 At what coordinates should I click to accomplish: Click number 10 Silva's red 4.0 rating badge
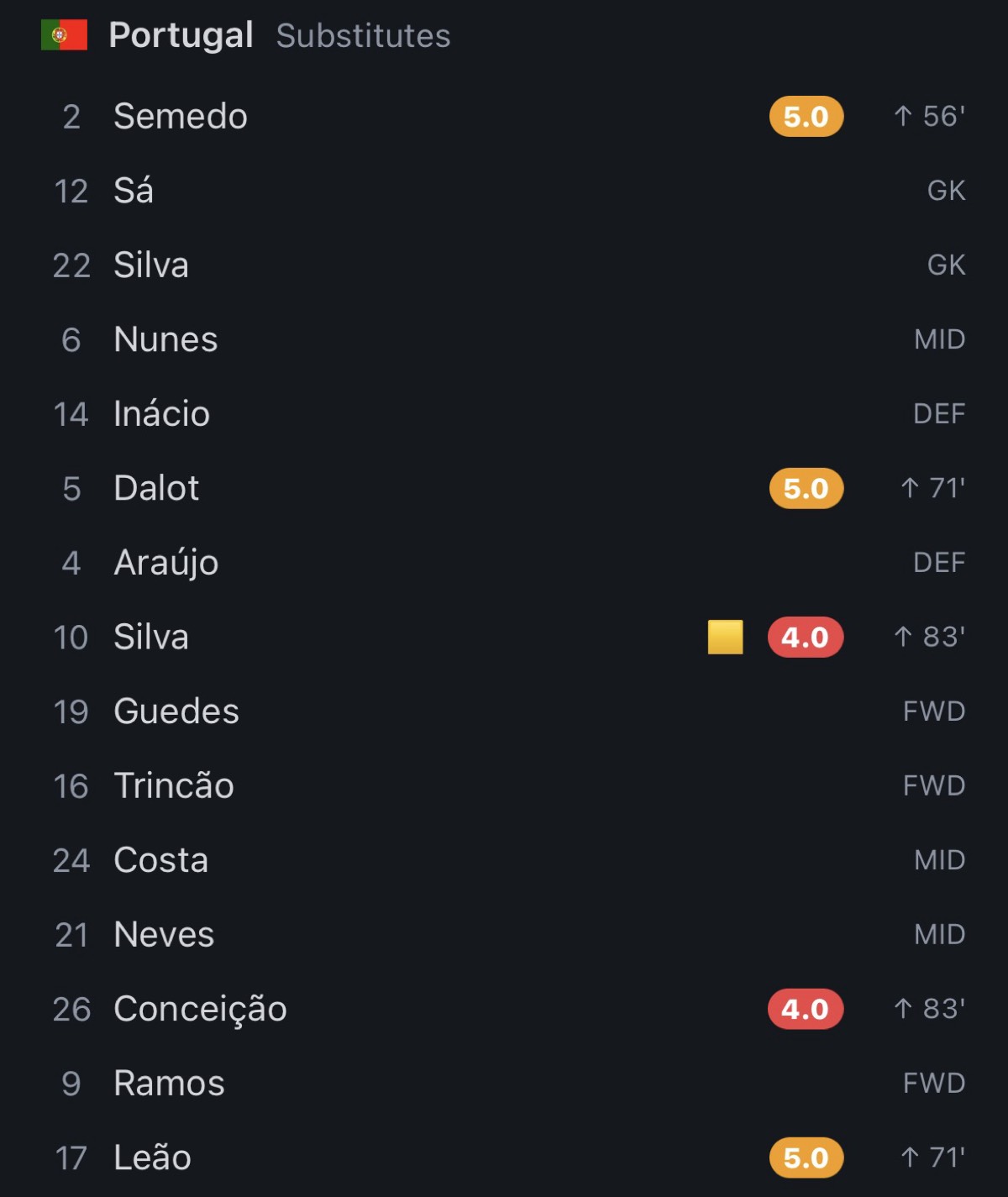coord(806,638)
